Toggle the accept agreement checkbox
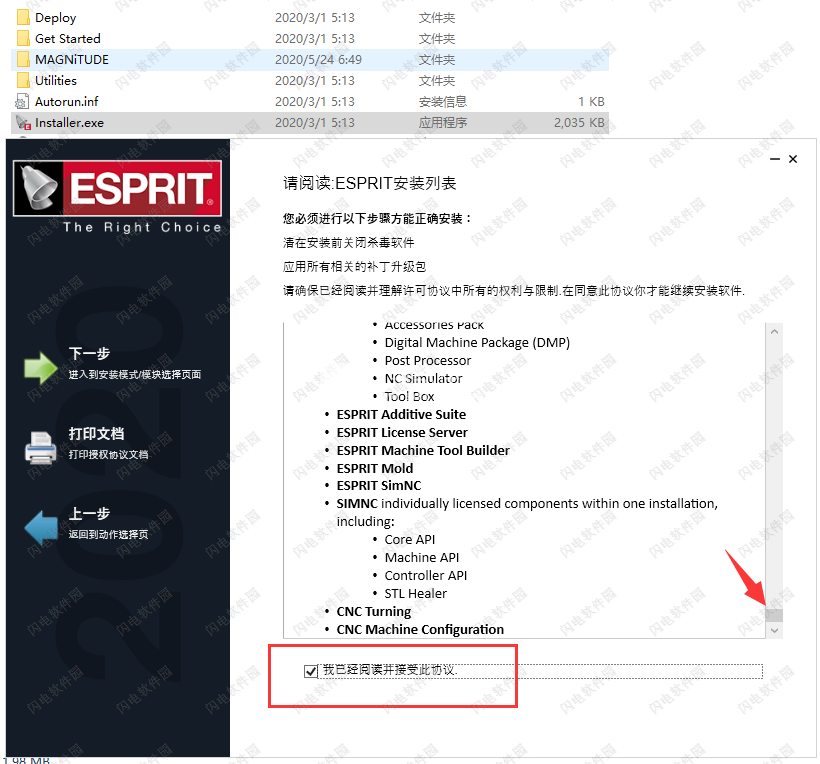The image size is (820, 764). pyautogui.click(x=311, y=671)
